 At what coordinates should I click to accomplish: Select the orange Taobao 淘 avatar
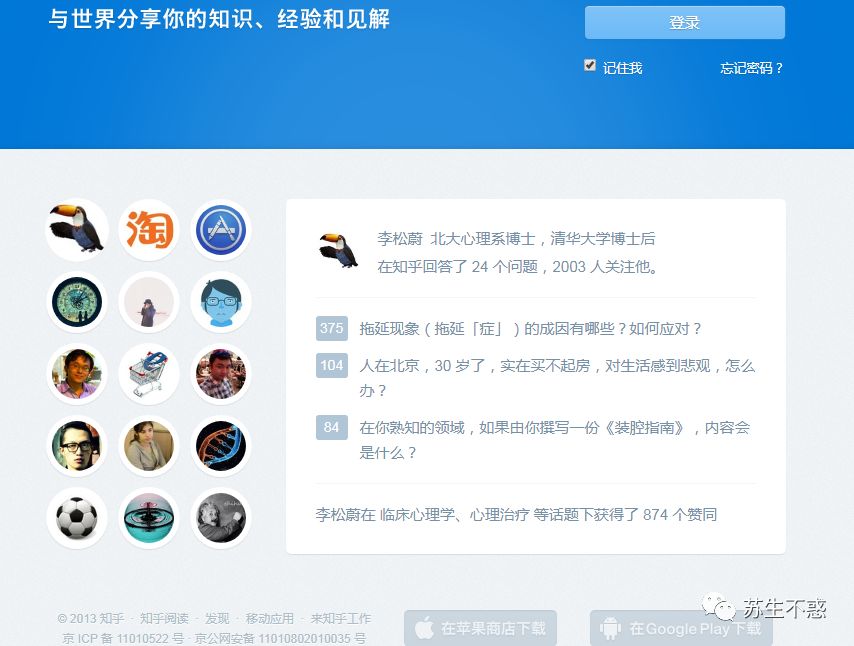[x=149, y=230]
